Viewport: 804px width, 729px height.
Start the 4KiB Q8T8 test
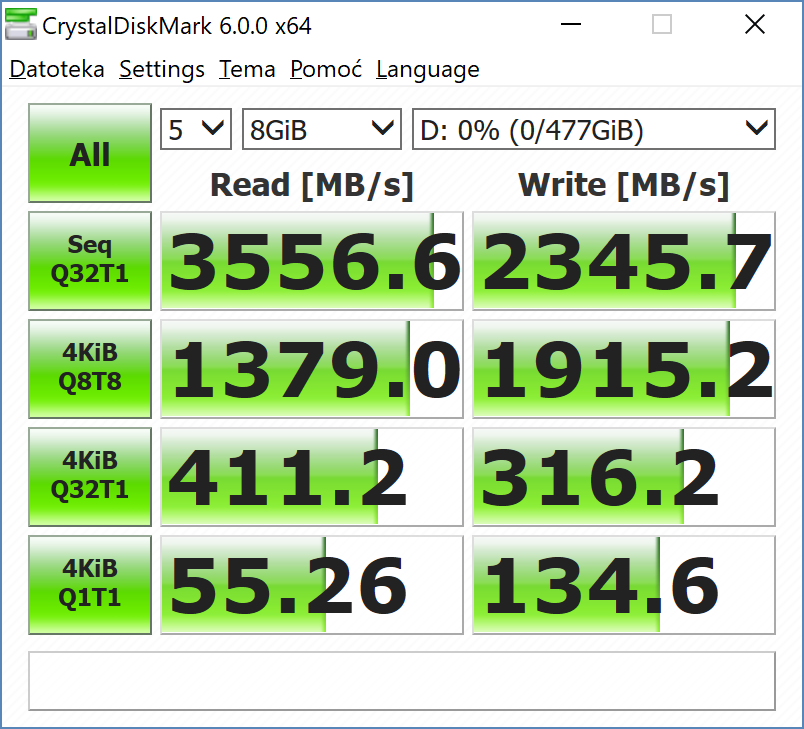pos(90,369)
